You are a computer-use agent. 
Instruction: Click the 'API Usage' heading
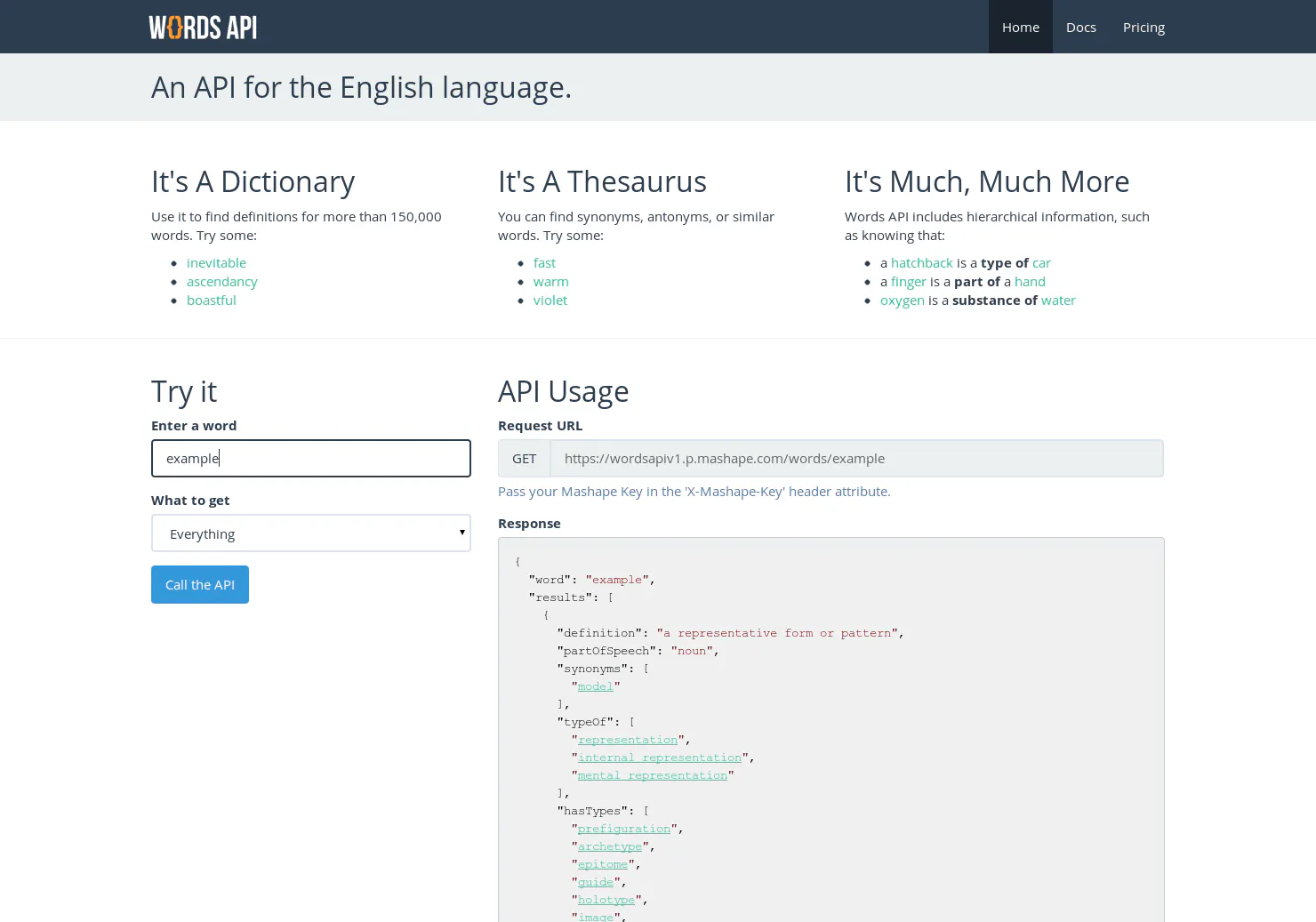(564, 391)
